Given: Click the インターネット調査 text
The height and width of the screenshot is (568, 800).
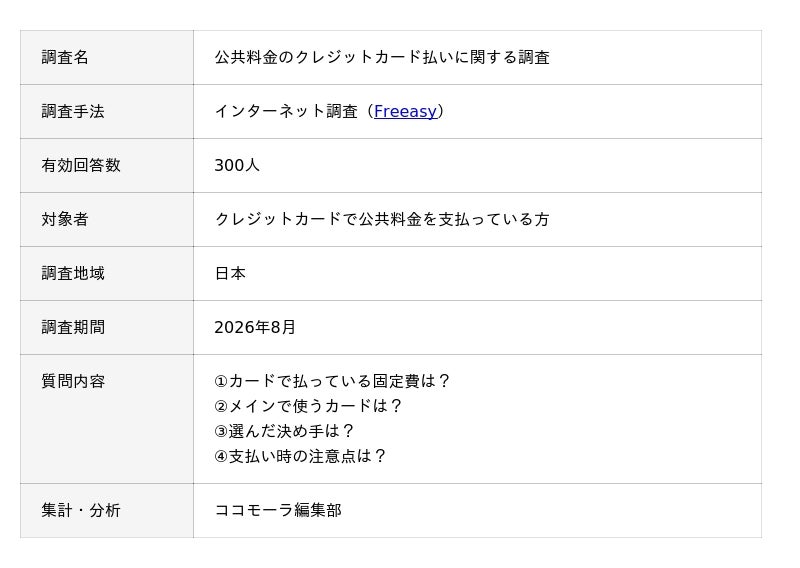Looking at the screenshot, I should point(286,111).
